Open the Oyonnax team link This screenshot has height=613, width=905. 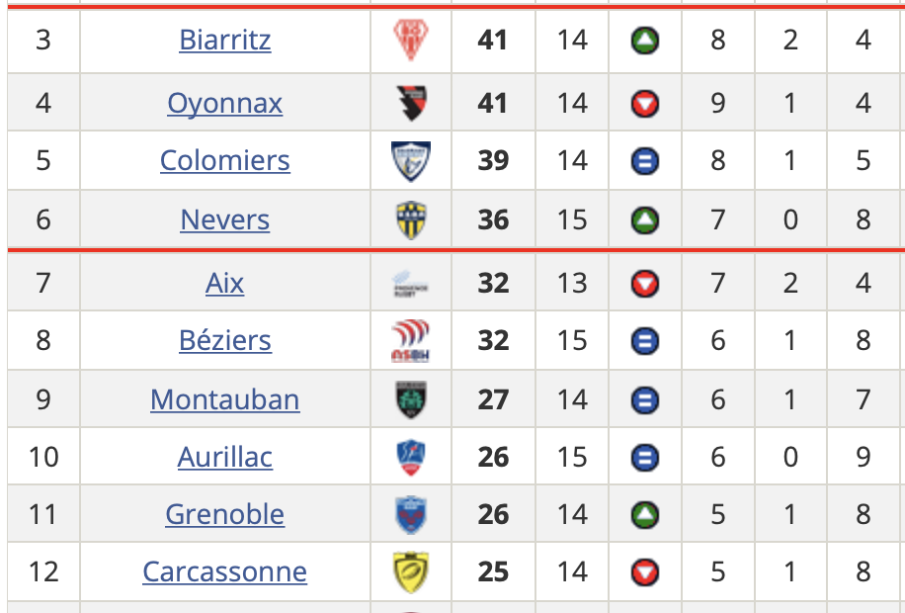click(225, 103)
